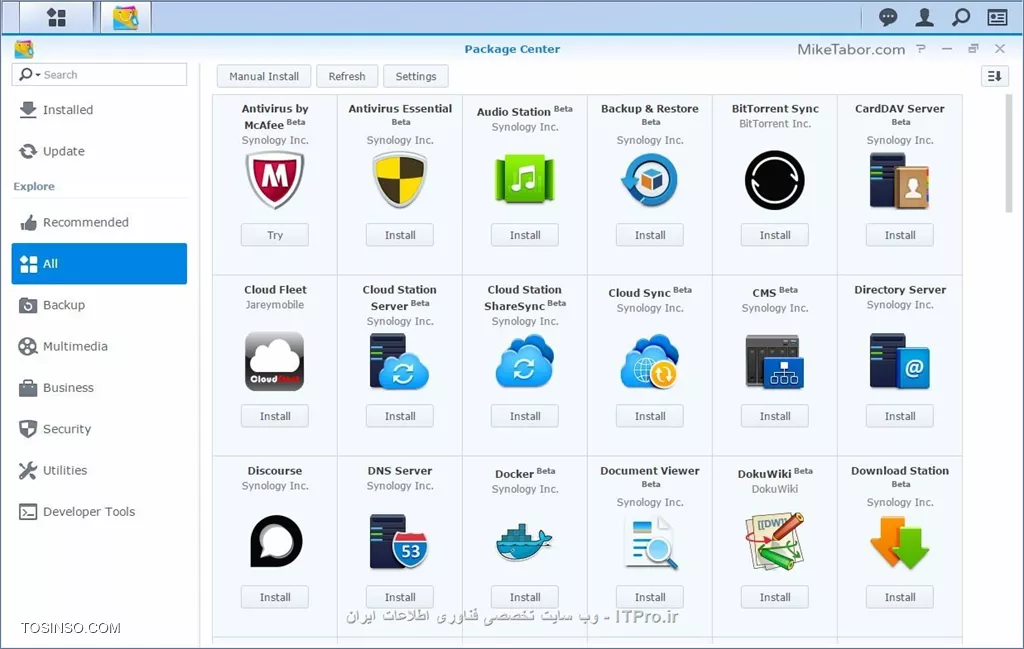
Task: Open the Package Center help question mark
Action: coord(921,49)
